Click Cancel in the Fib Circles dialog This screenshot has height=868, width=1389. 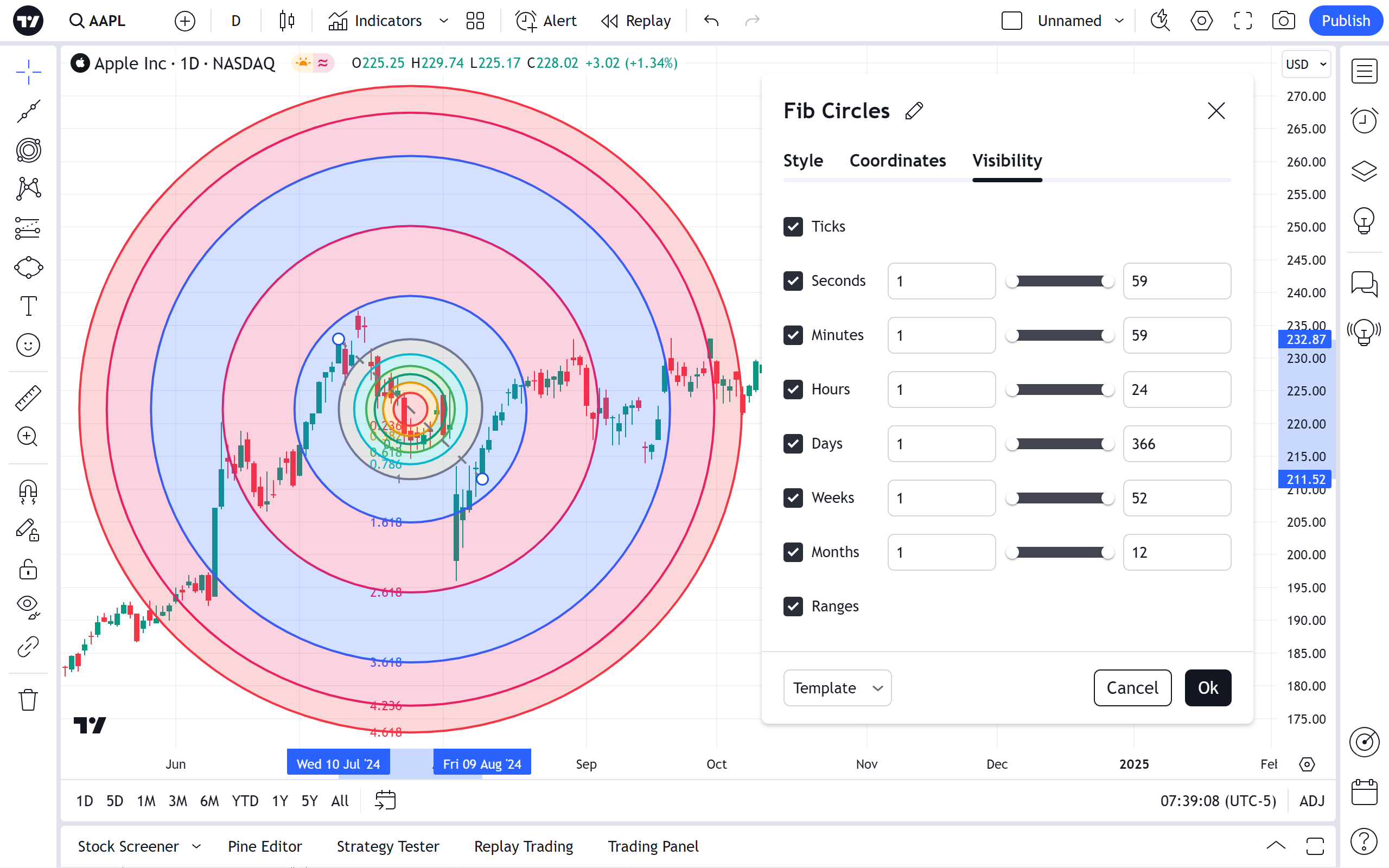[1132, 688]
